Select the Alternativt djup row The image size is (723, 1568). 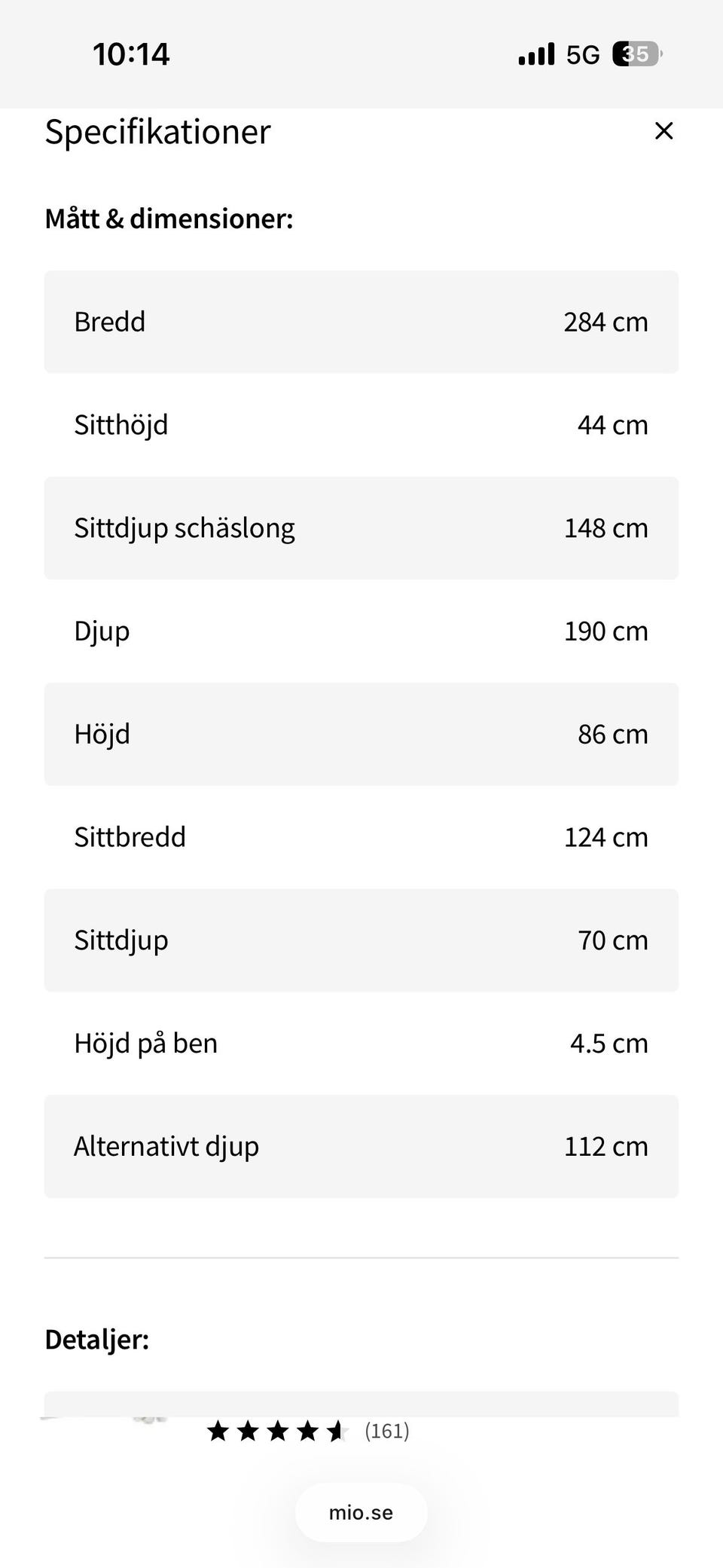[x=361, y=1146]
